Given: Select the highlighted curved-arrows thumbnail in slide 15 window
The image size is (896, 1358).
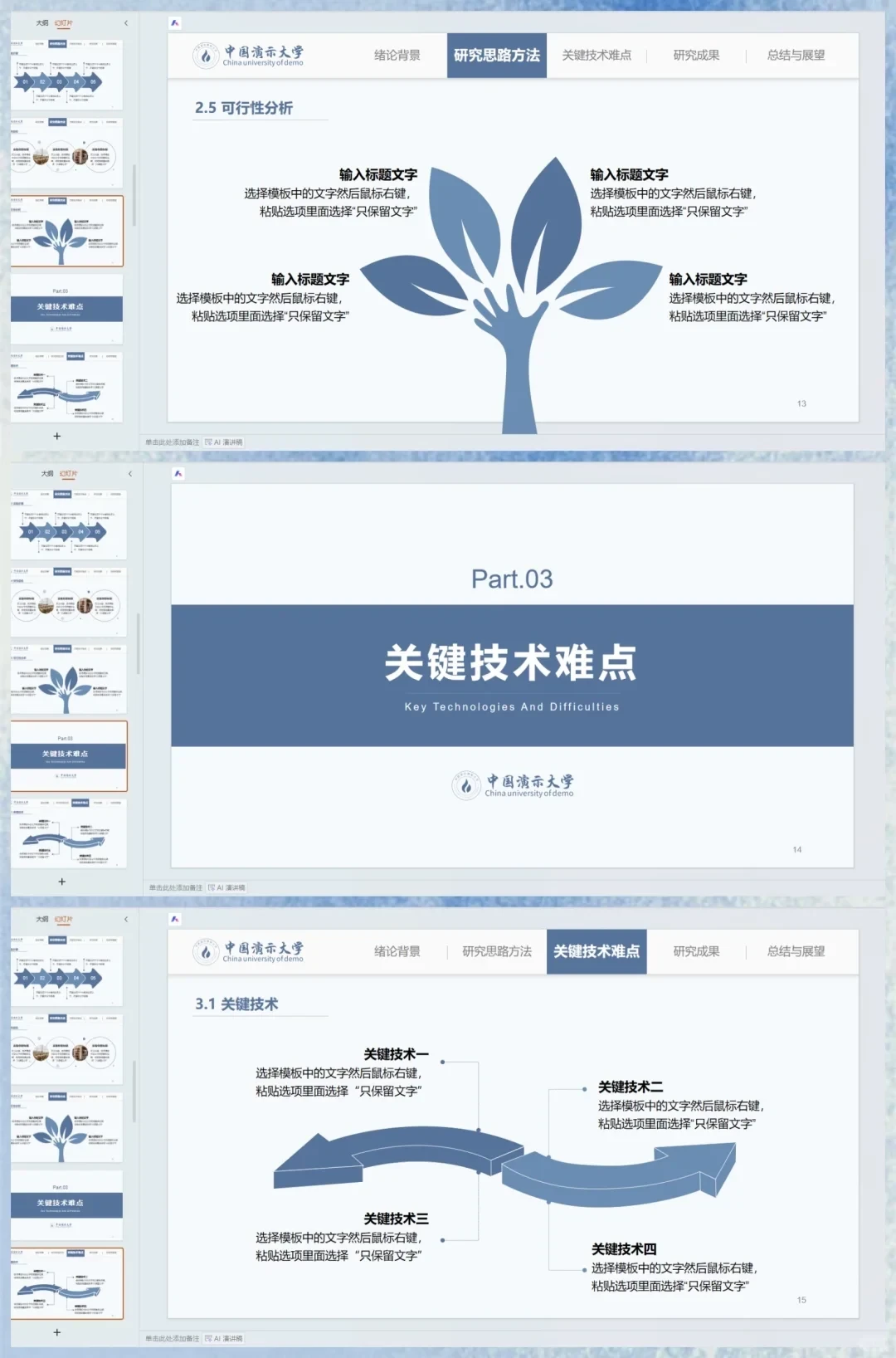Looking at the screenshot, I should pos(66,1283).
